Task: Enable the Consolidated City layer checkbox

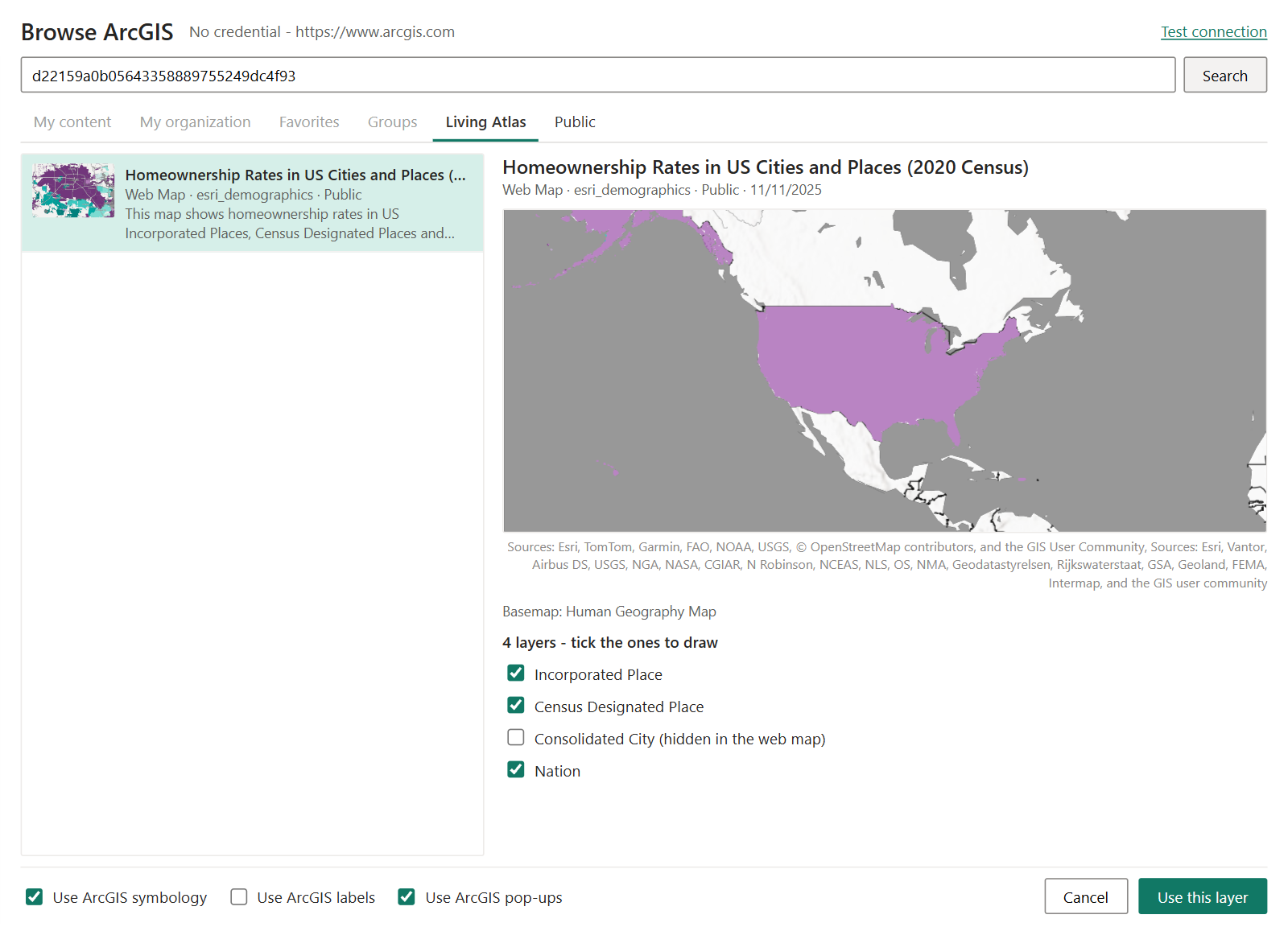Action: click(516, 738)
